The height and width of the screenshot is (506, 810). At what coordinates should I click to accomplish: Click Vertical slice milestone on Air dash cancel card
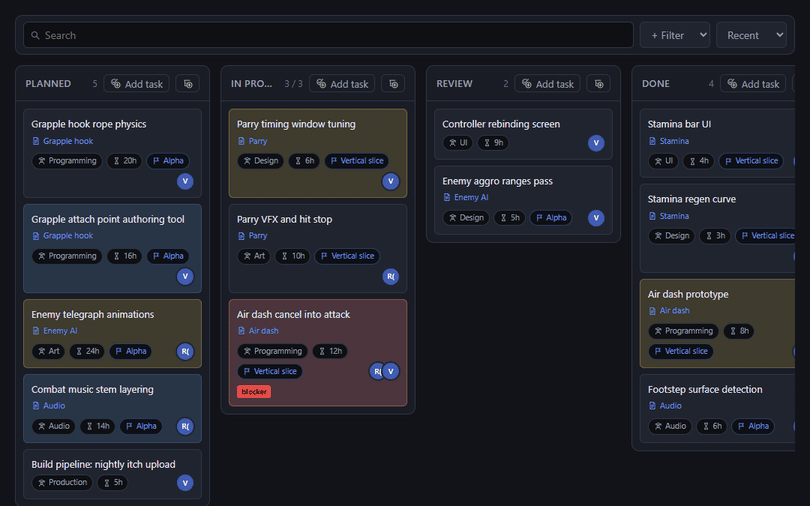[270, 372]
